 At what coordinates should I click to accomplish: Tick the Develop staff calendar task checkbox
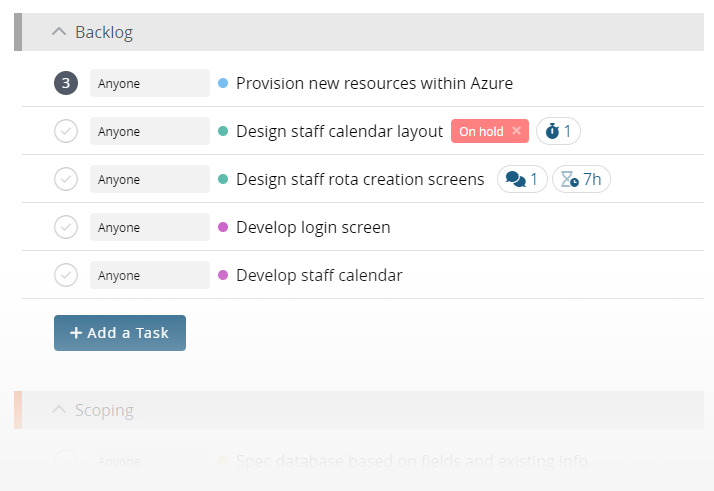[x=66, y=275]
